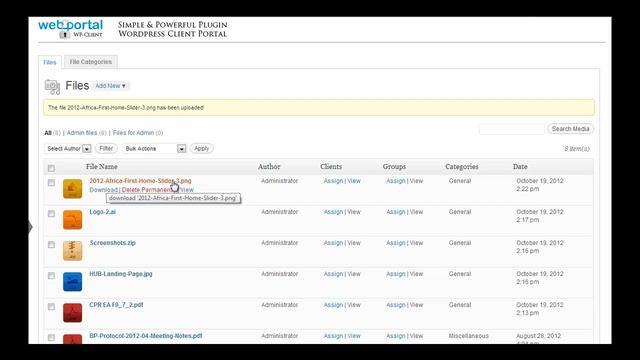Viewport: 640px width, 360px height.
Task: Check the box for 2012-Africa-First-Home-Slider-3.png
Action: (x=51, y=183)
